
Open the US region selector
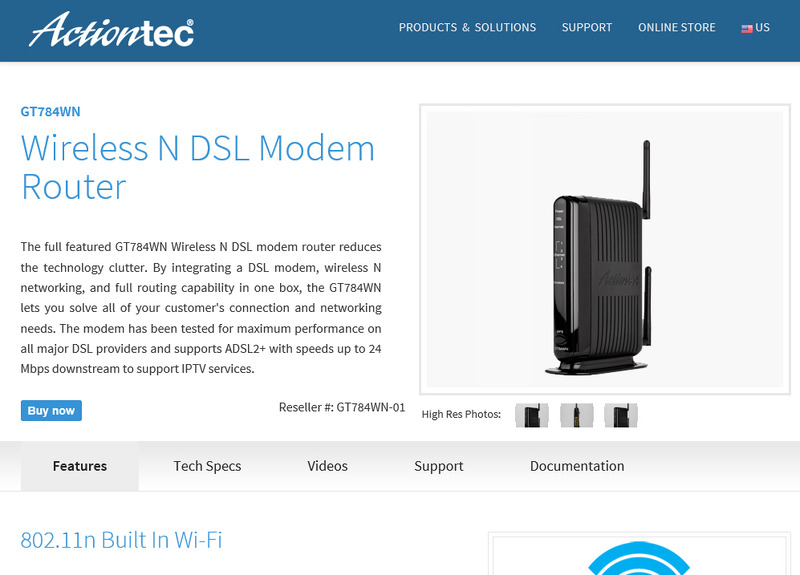[x=756, y=28]
